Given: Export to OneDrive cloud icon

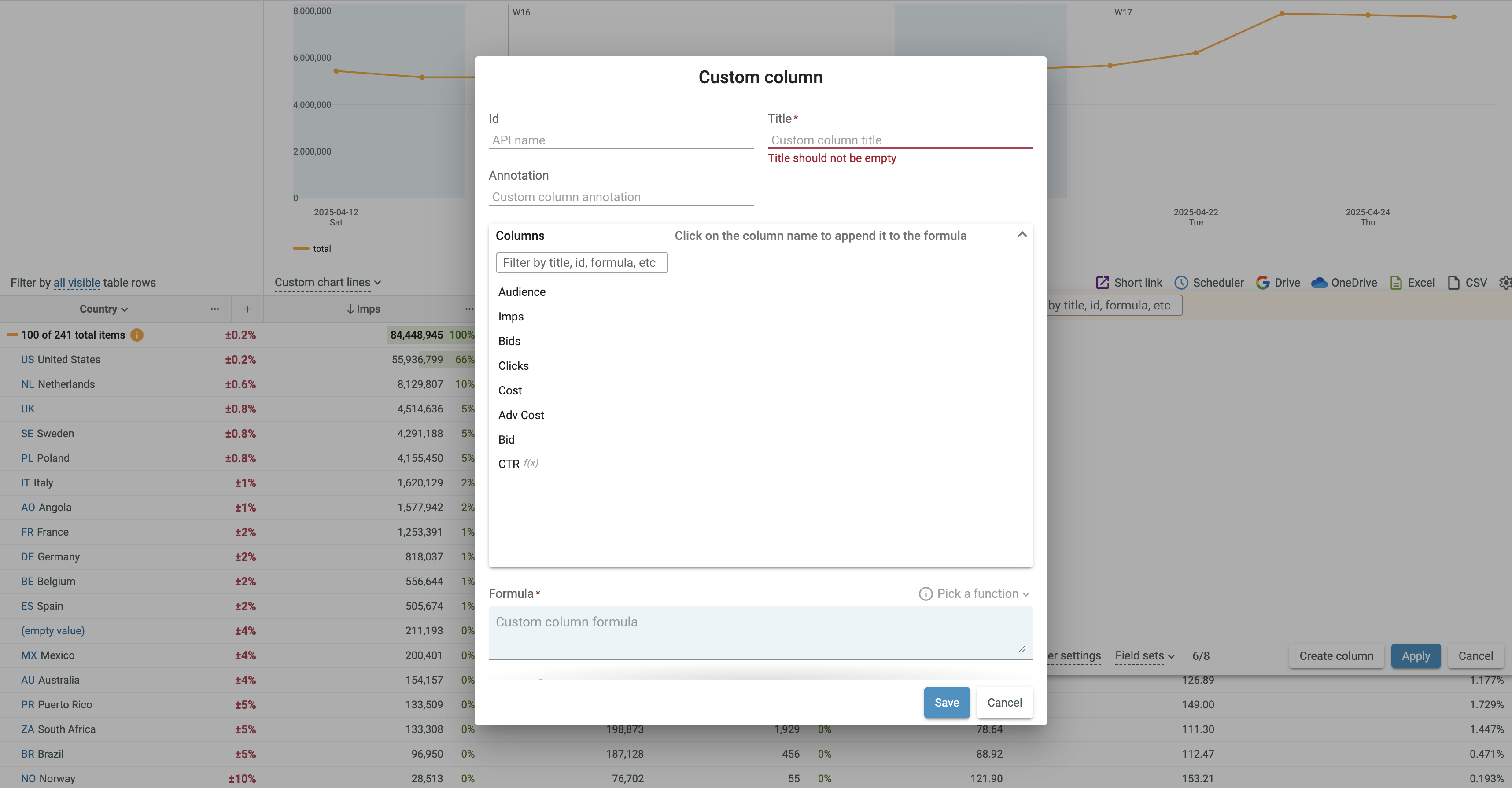Looking at the screenshot, I should (x=1319, y=282).
